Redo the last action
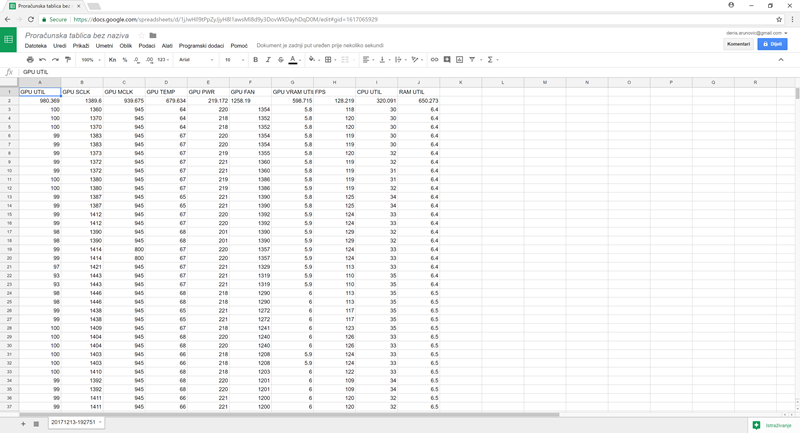Image resolution: width=800 pixels, height=433 pixels. click(55, 60)
